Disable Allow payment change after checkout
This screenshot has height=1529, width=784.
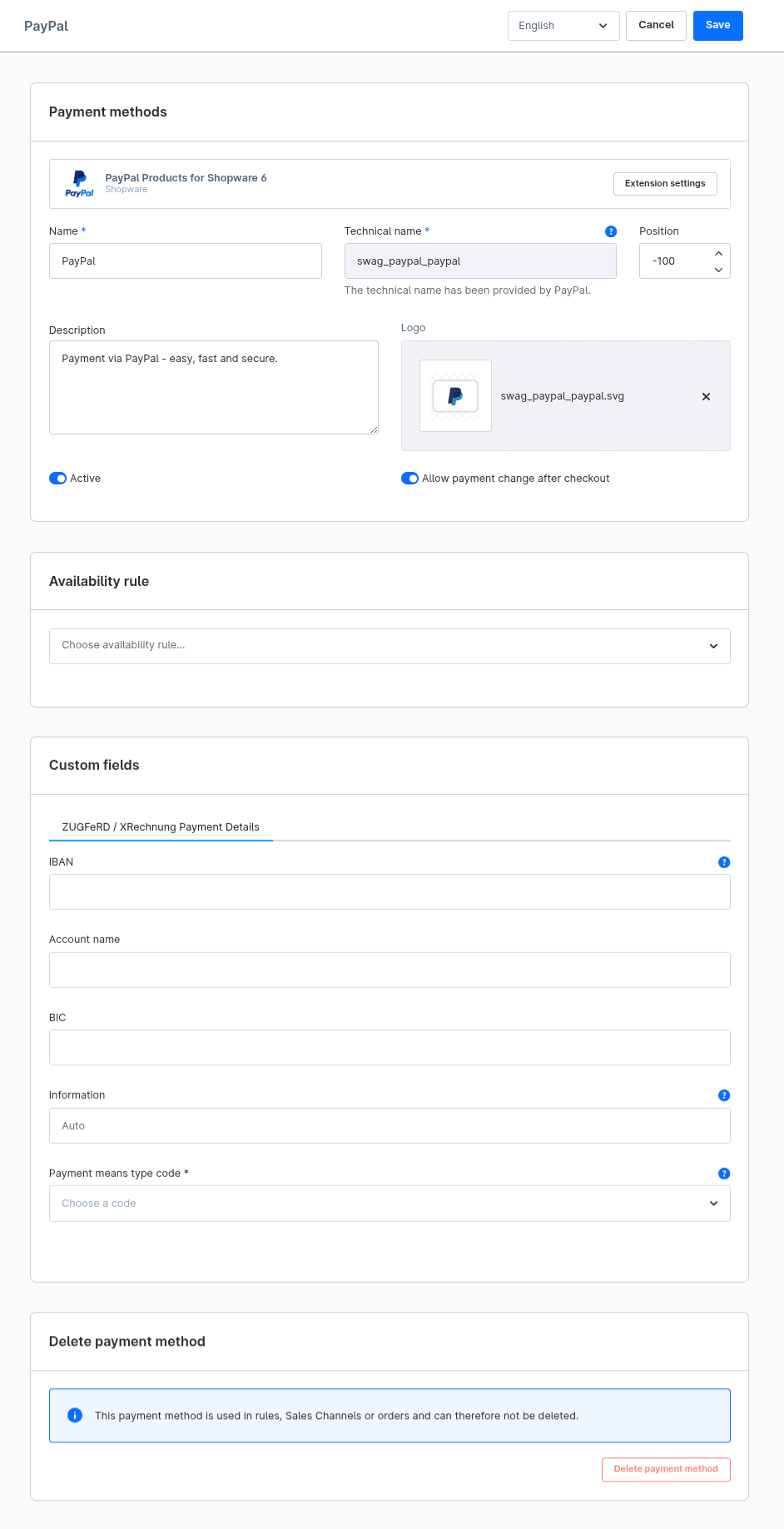click(x=409, y=479)
